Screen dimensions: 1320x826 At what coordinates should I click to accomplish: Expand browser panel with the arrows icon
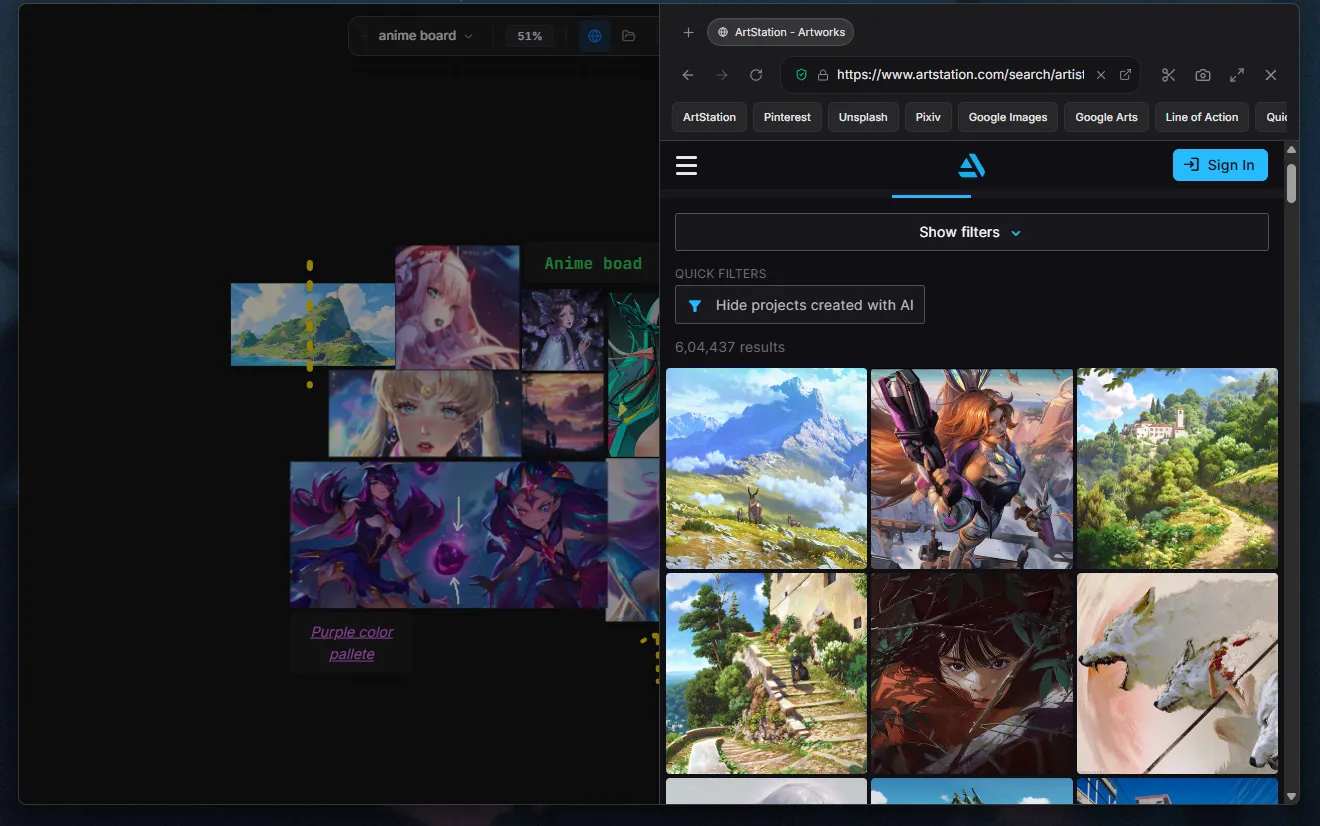pyautogui.click(x=1237, y=75)
